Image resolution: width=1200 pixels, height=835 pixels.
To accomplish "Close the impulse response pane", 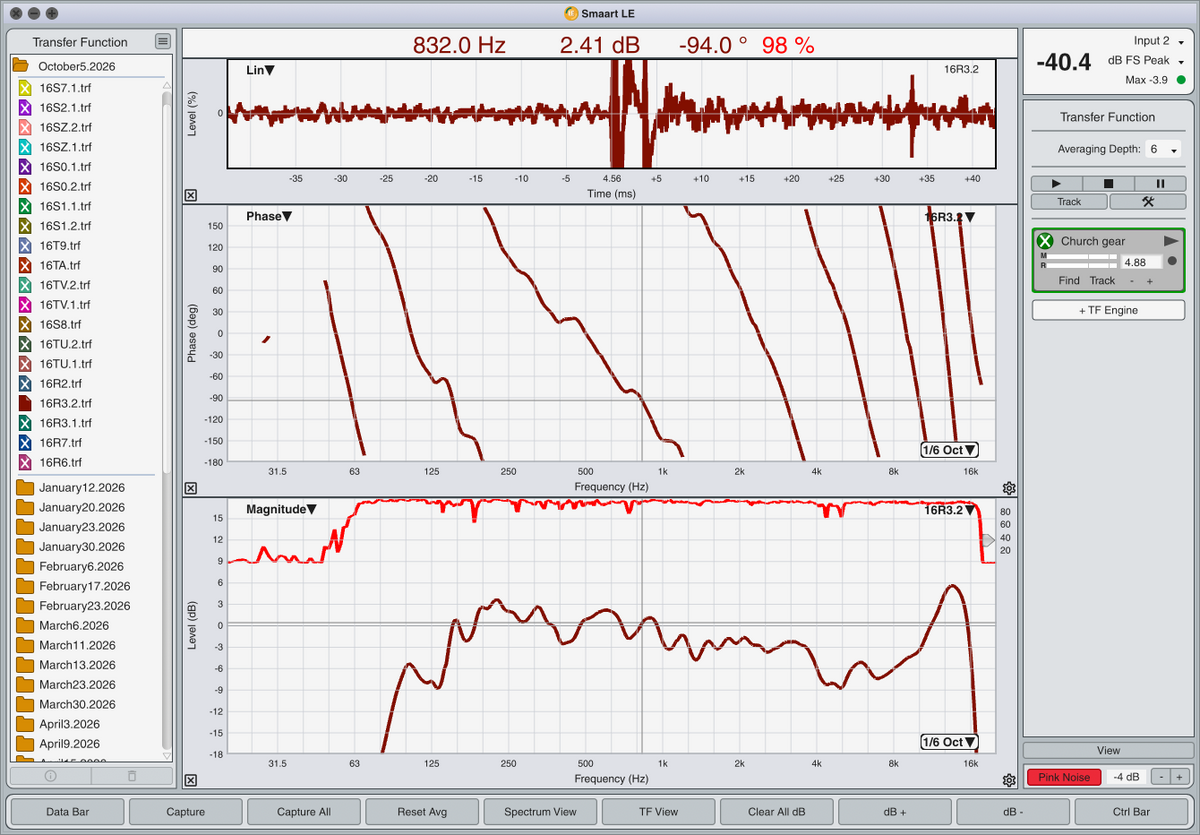I will pos(191,196).
